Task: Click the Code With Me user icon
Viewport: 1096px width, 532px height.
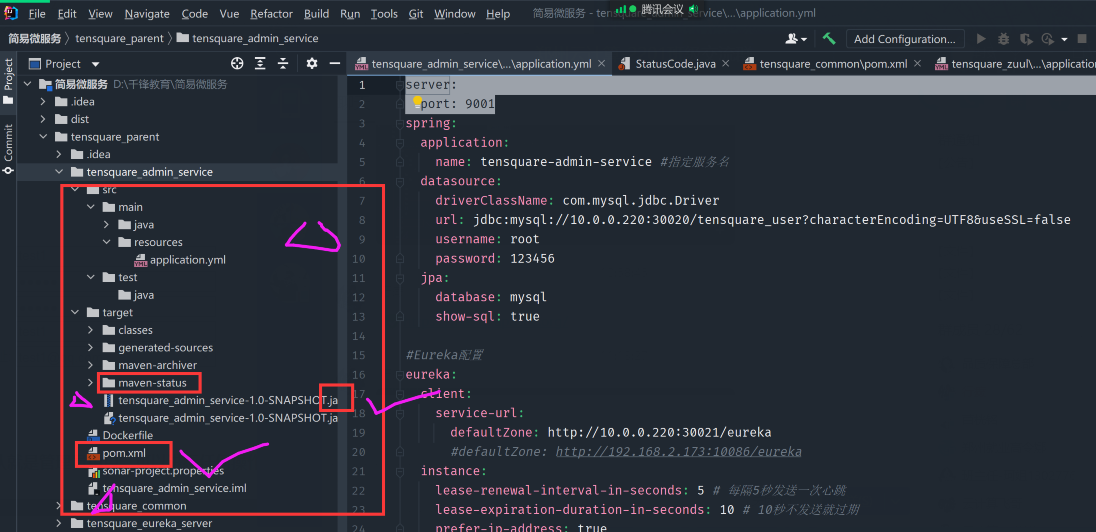Action: 795,39
